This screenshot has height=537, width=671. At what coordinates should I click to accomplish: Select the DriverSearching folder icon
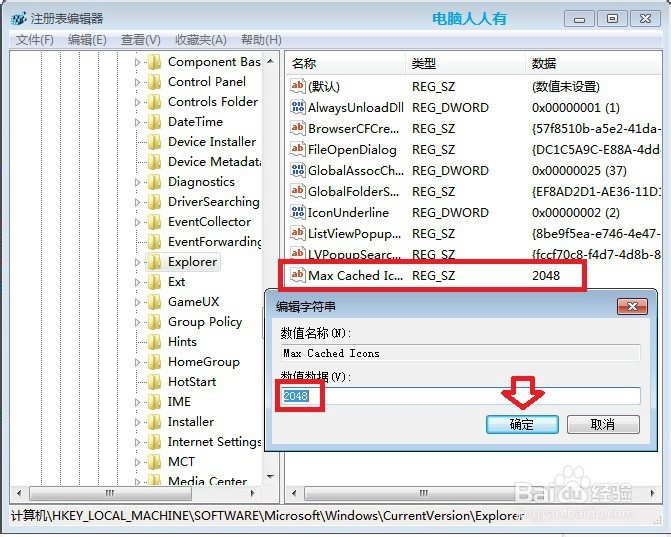(154, 202)
